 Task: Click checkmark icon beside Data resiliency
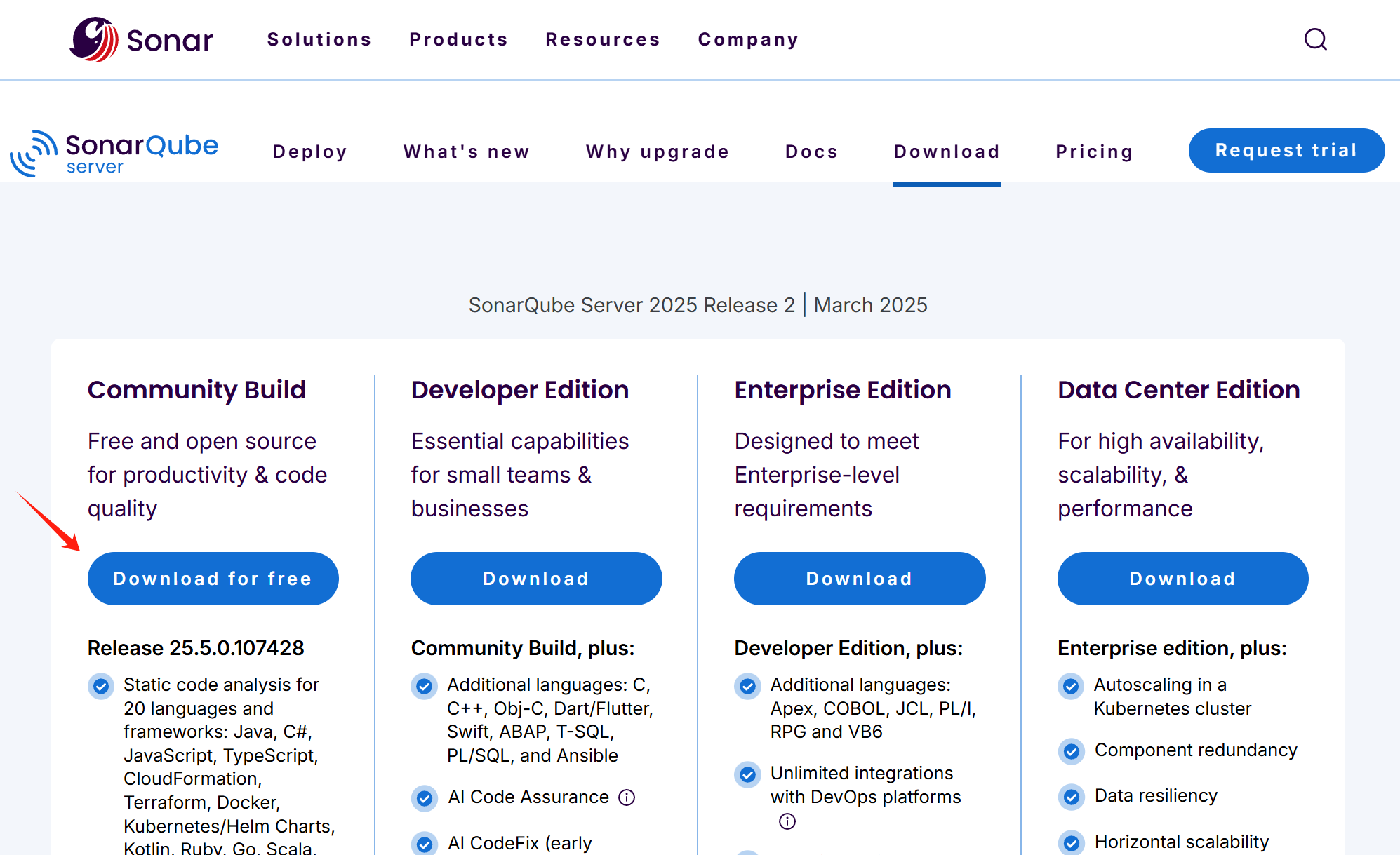click(1071, 797)
